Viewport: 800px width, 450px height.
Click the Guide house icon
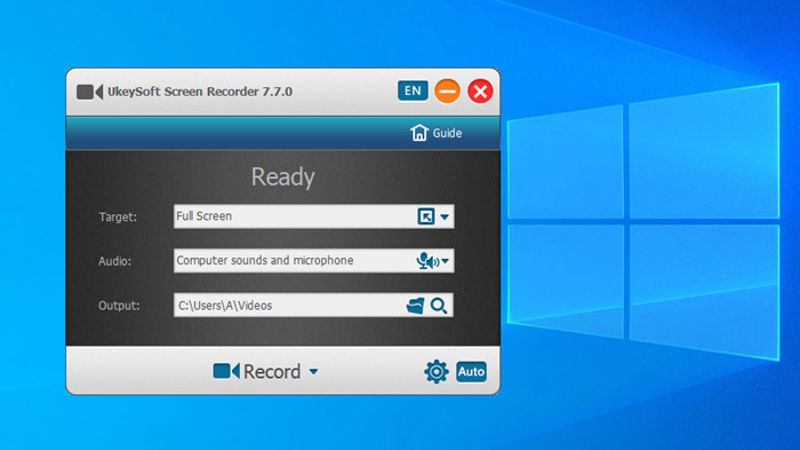tap(419, 133)
